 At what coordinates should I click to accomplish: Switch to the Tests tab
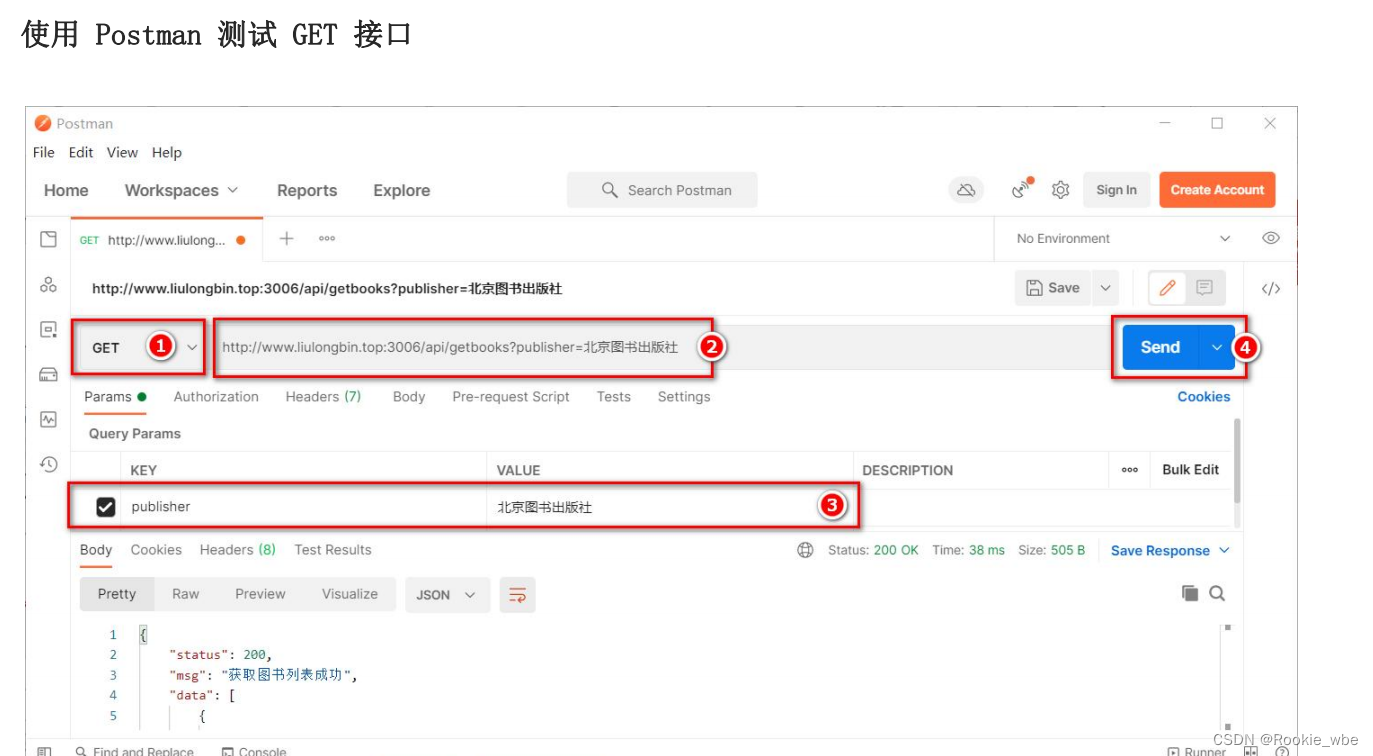pyautogui.click(x=614, y=397)
